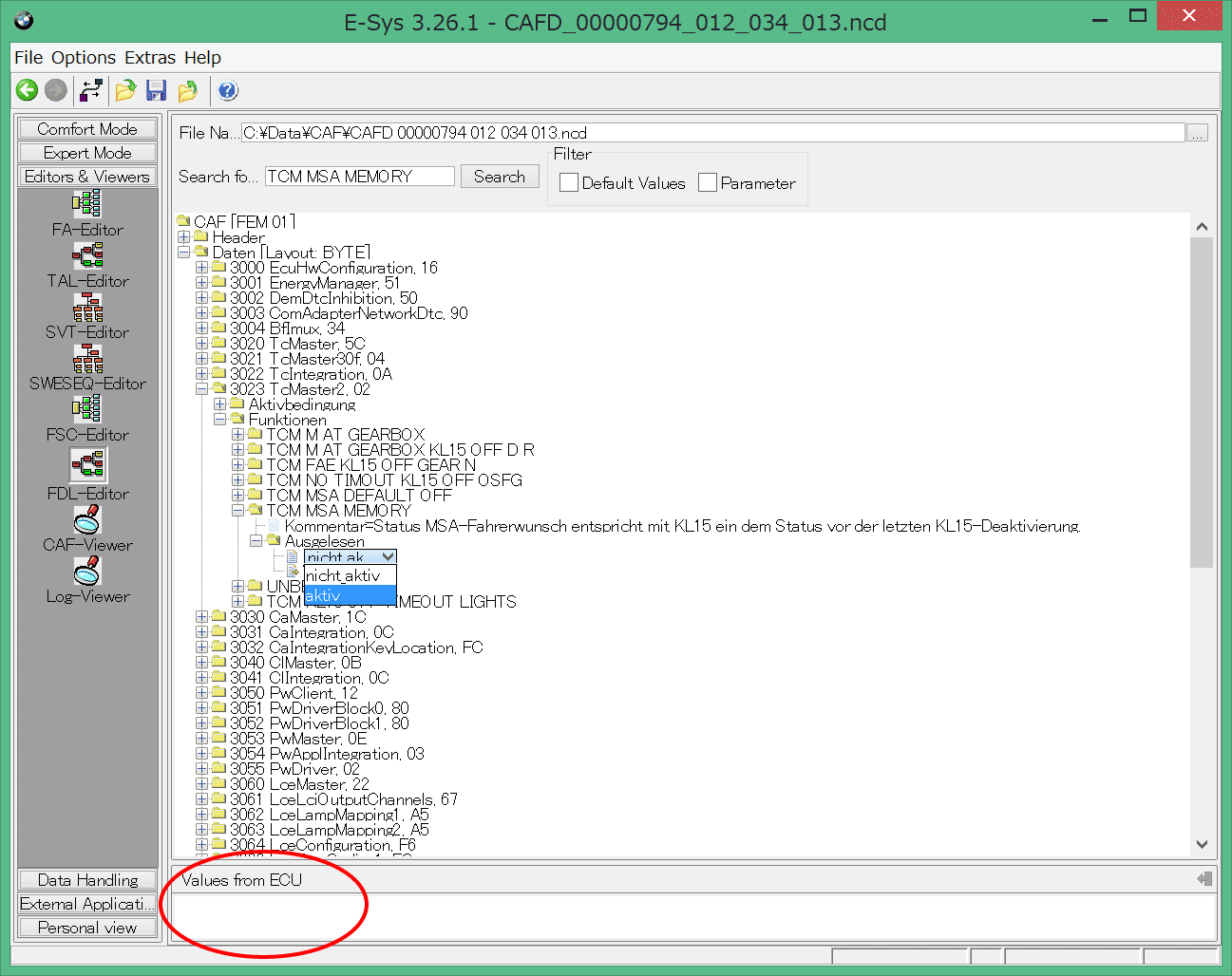Image resolution: width=1232 pixels, height=976 pixels.
Task: Expand 3004 Bflmux node
Action: 201,328
